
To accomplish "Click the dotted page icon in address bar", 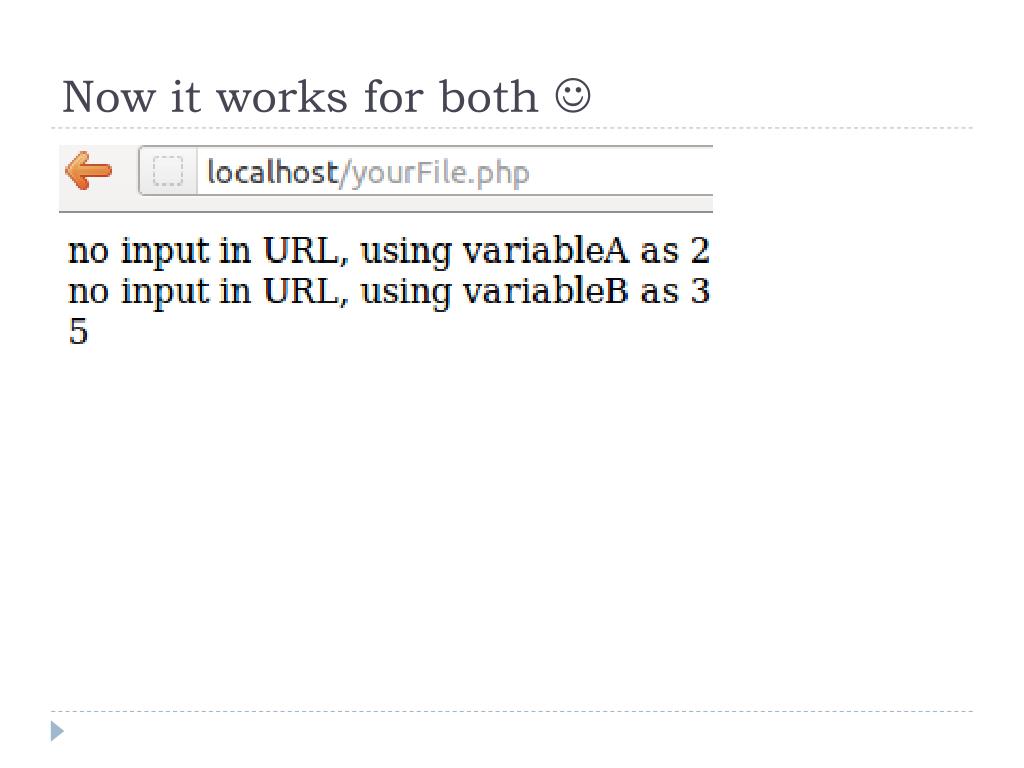I will click(168, 171).
